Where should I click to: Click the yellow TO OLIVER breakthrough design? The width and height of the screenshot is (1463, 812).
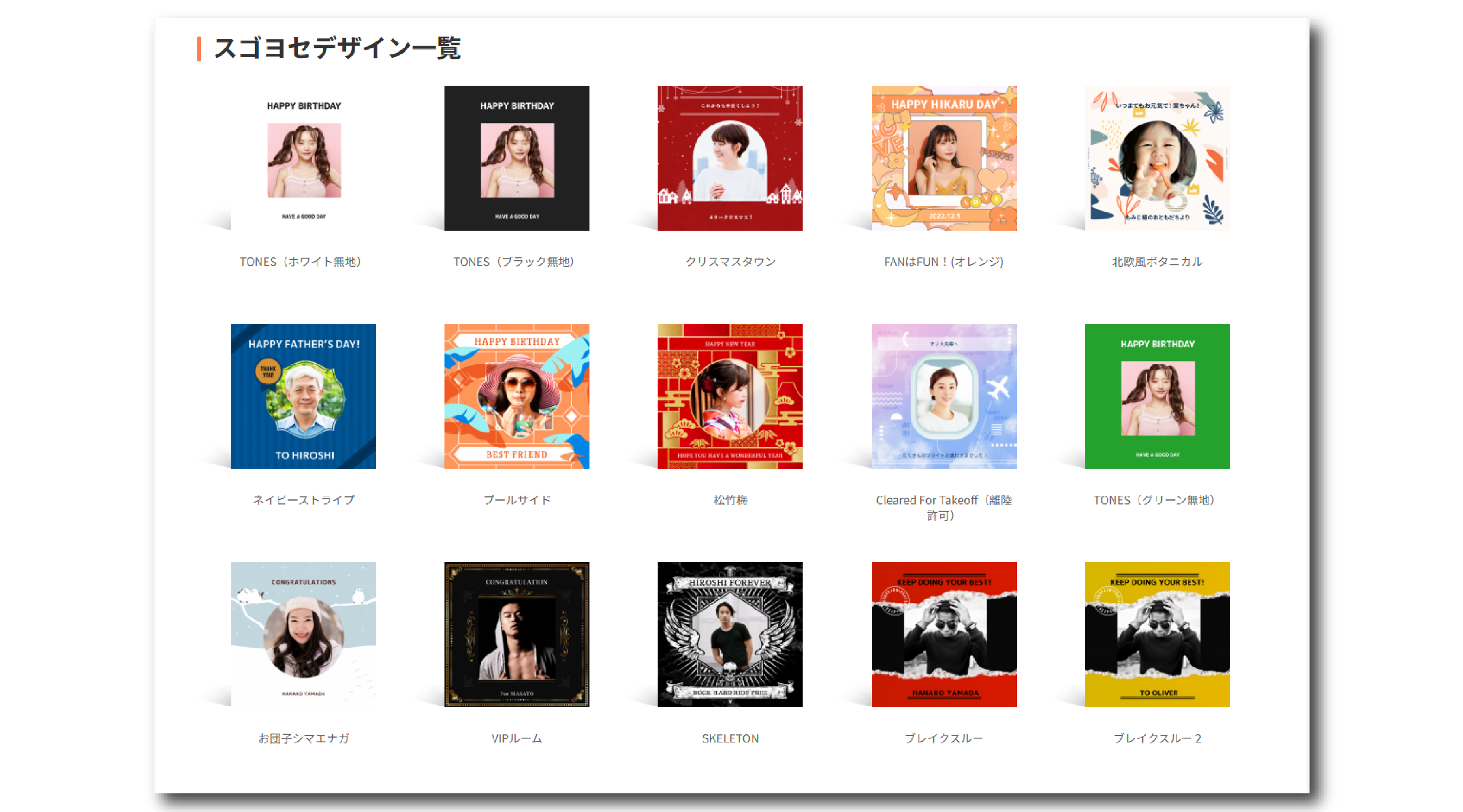(x=1157, y=634)
